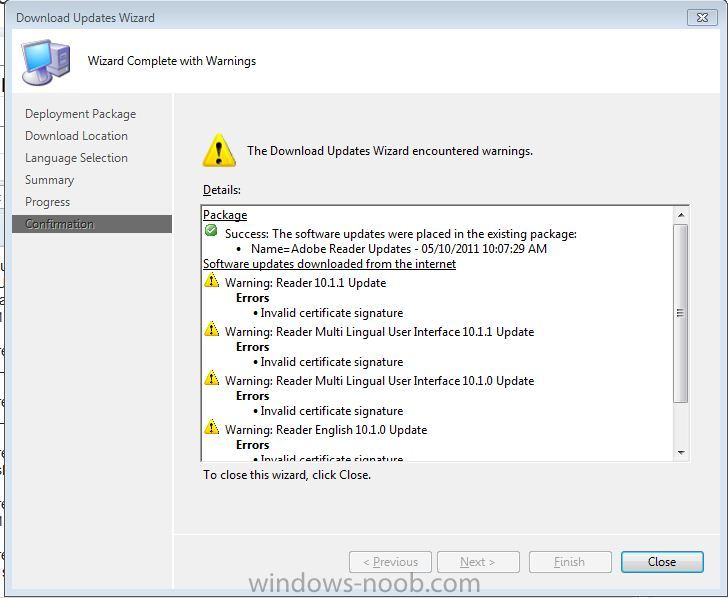
Task: Click 'Warning: Reader Multi Lingual User Interface 10.1.0 Update'
Action: [x=379, y=381]
